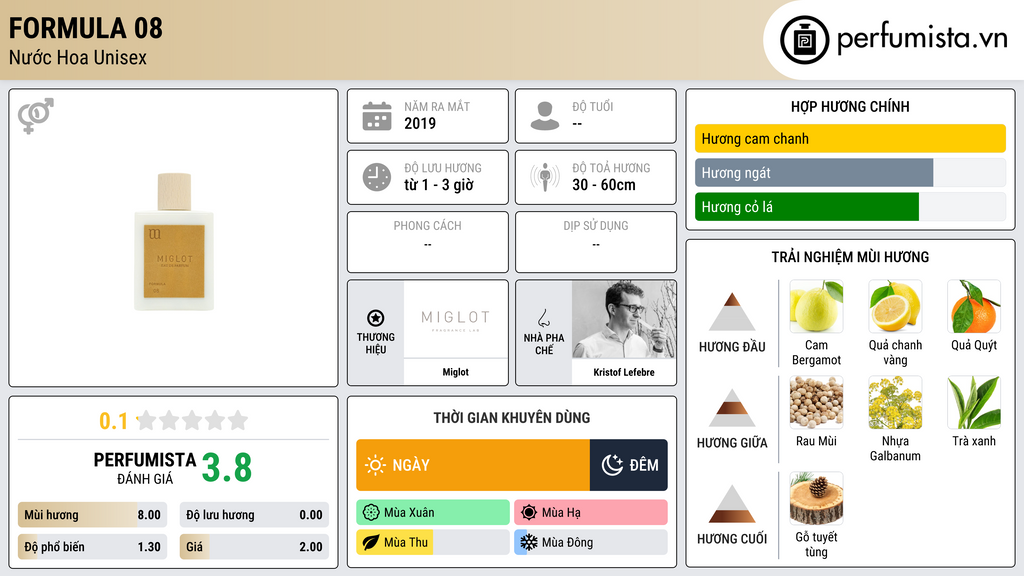
Task: Open the Quả chanh vàng note image
Action: click(x=895, y=307)
